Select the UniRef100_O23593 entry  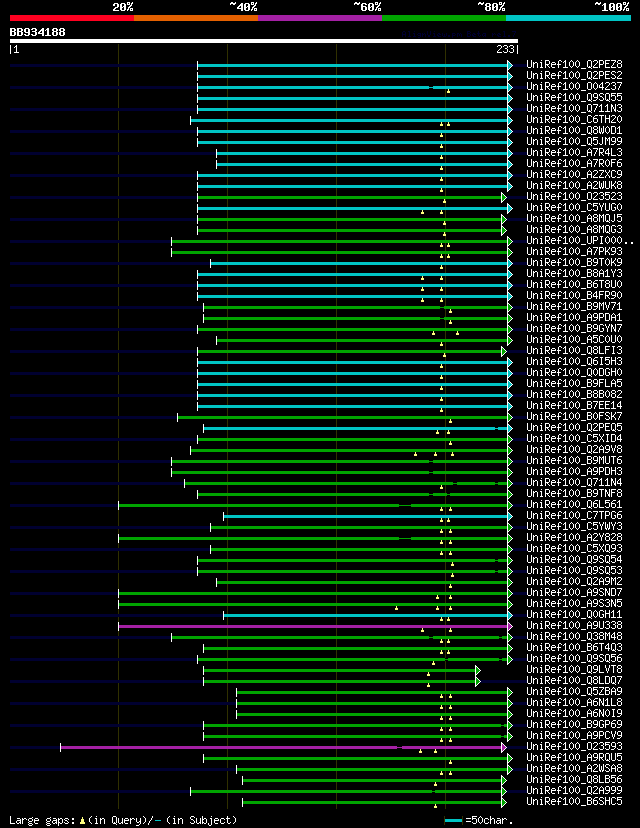(574, 747)
